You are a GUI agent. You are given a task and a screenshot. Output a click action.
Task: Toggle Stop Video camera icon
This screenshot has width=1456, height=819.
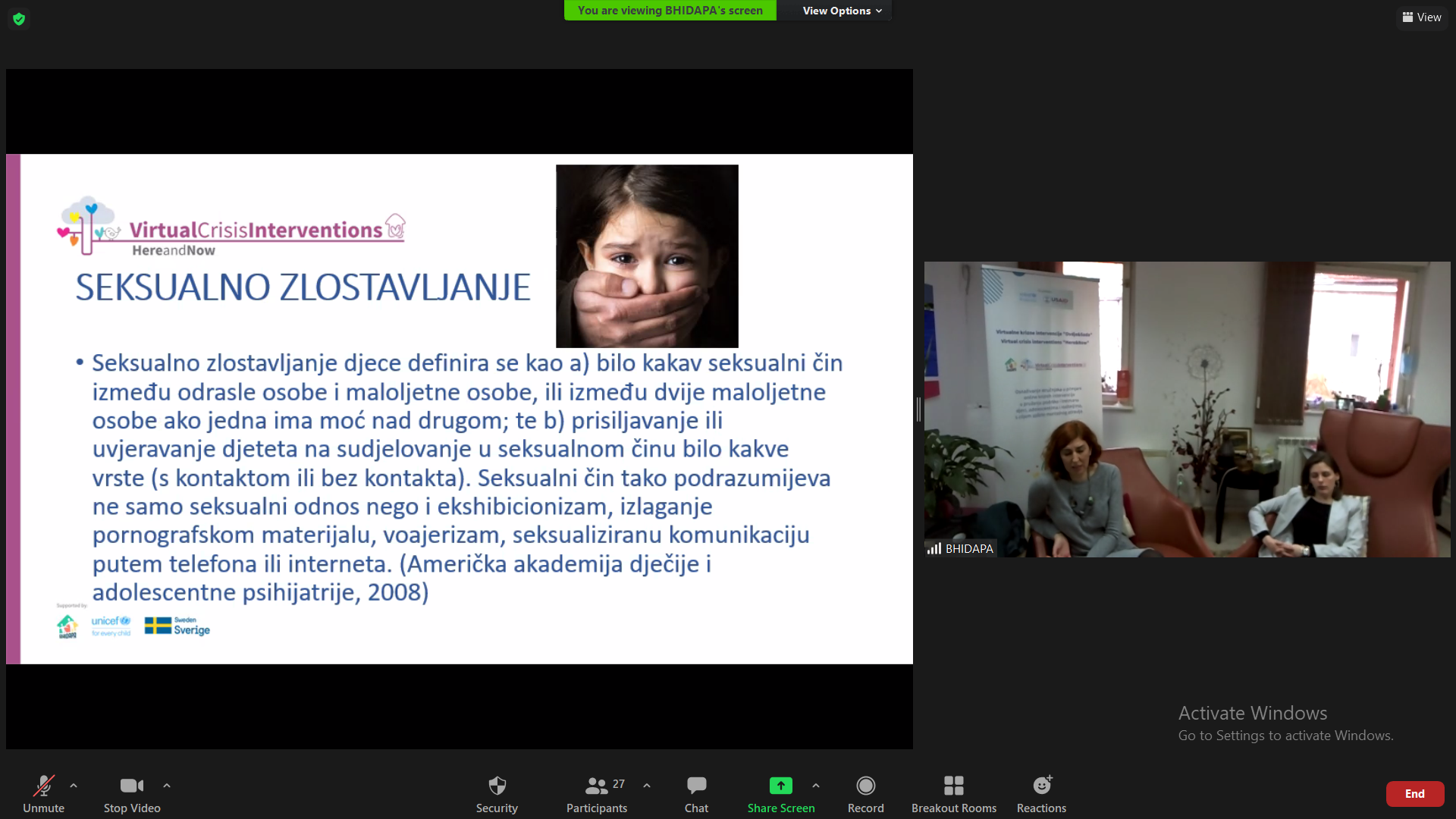[131, 786]
